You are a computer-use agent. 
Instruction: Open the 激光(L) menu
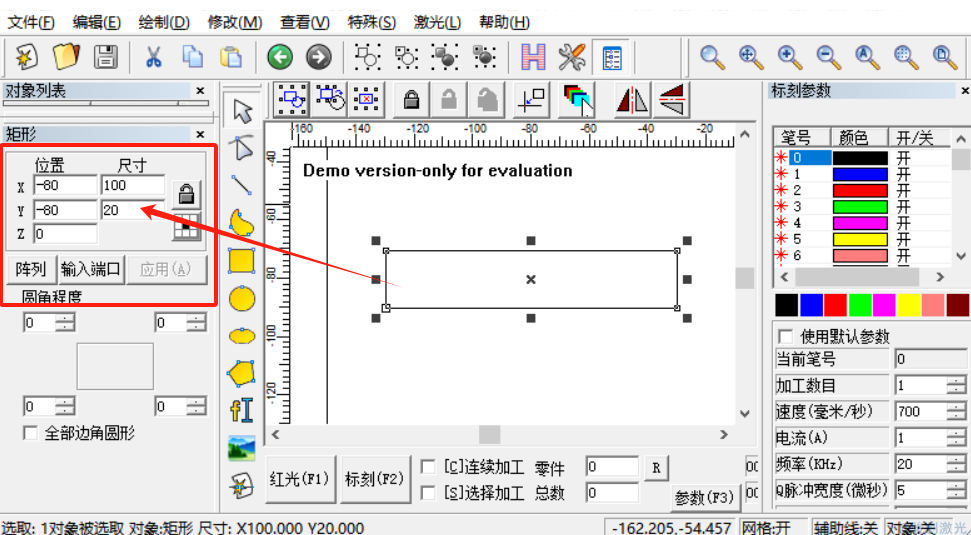pos(437,22)
